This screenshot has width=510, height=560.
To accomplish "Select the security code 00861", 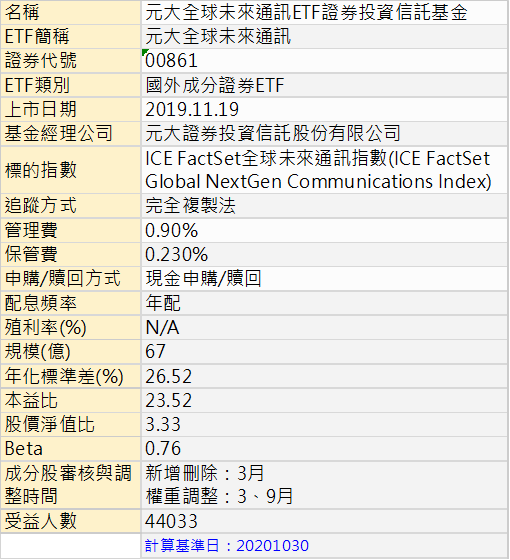I will [x=171, y=61].
